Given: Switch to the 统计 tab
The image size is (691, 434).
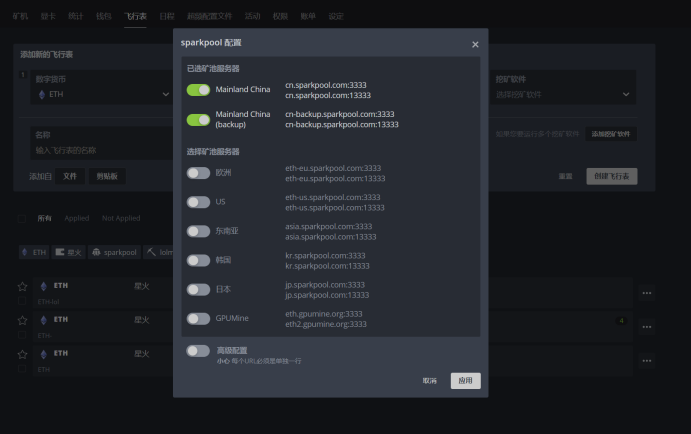Looking at the screenshot, I should [x=76, y=16].
